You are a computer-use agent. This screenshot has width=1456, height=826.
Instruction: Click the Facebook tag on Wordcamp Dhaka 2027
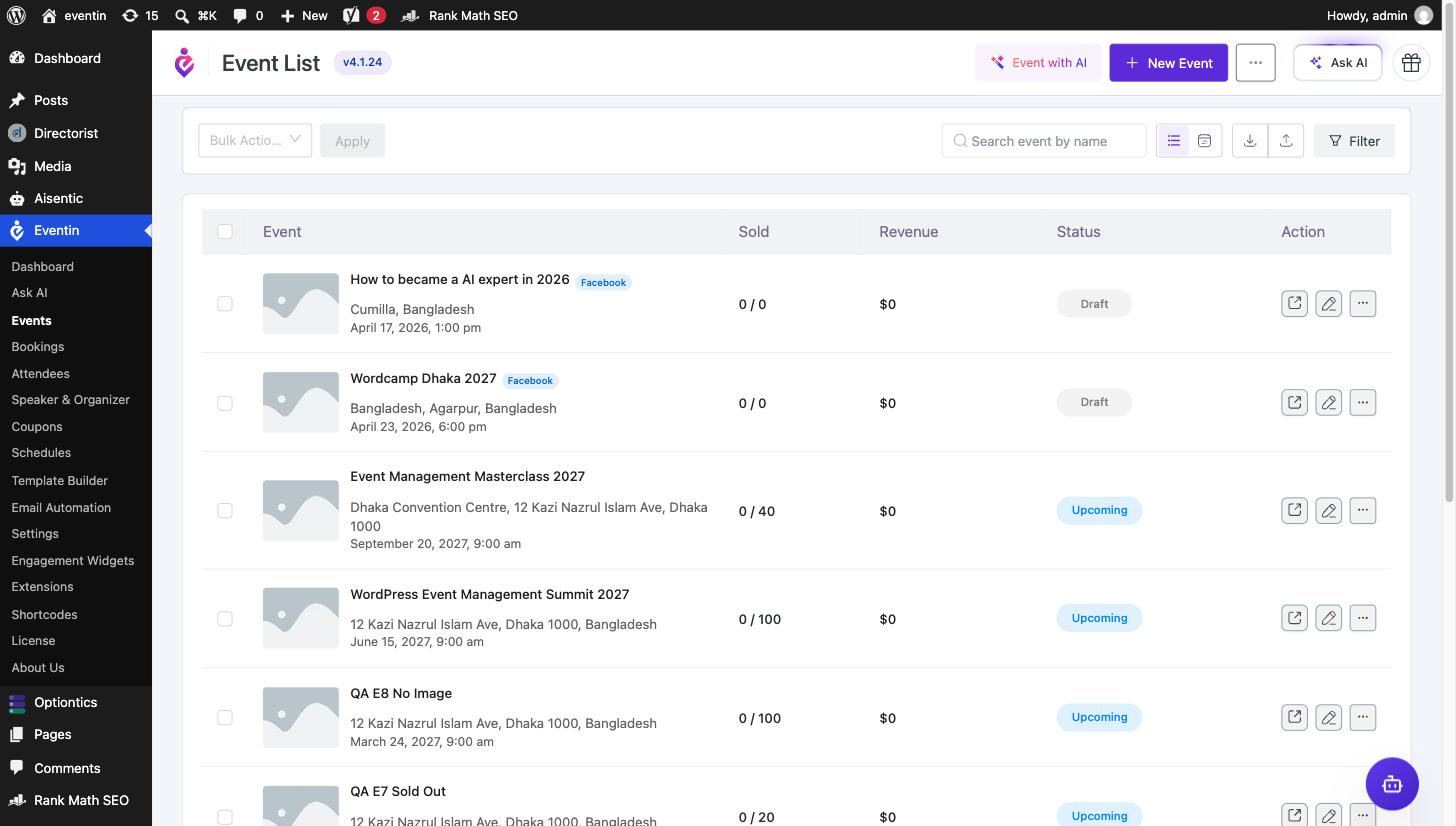pos(530,381)
